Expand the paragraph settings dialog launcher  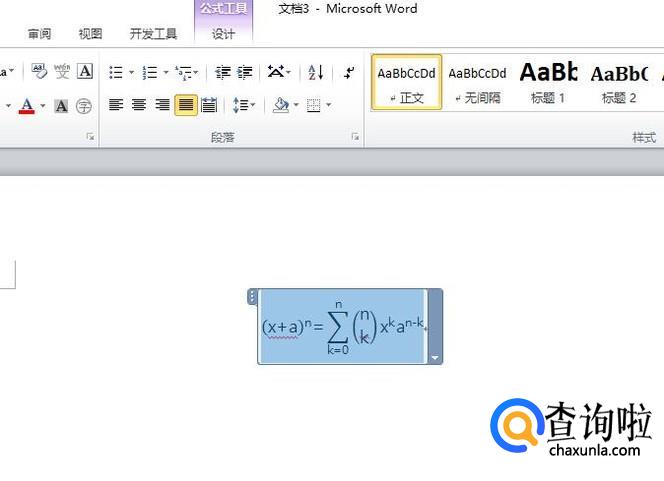[x=355, y=137]
